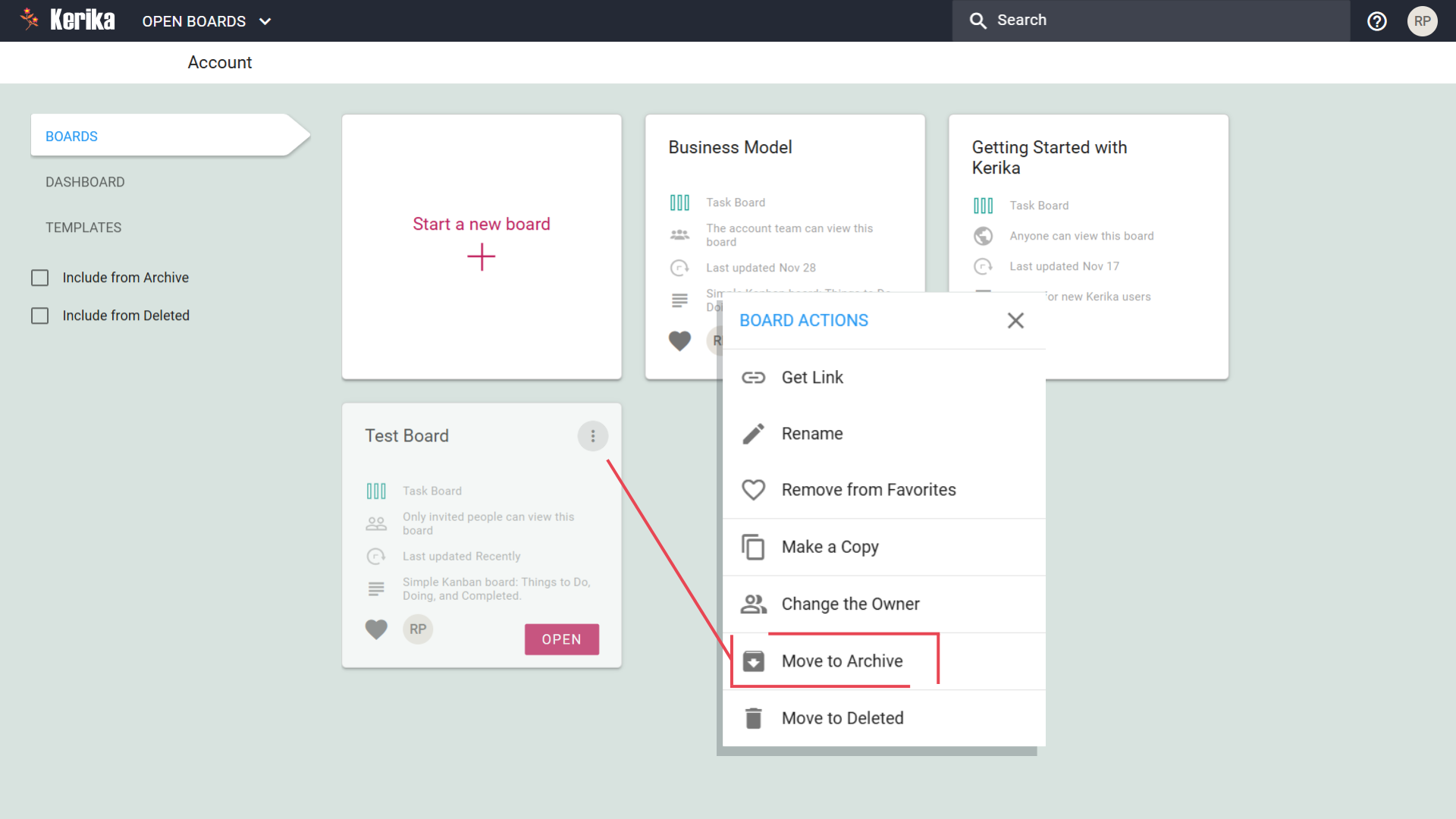Open the three-dot menu on Test Board
The width and height of the screenshot is (1456, 819).
(x=593, y=436)
